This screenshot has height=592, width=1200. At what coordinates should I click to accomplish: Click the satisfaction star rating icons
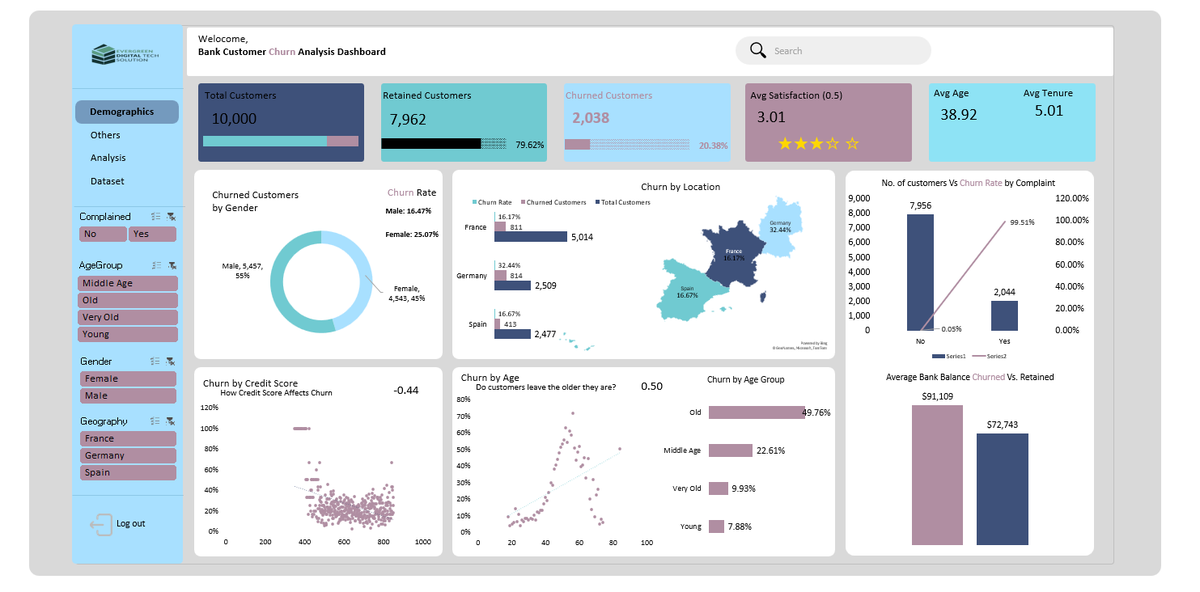[819, 144]
